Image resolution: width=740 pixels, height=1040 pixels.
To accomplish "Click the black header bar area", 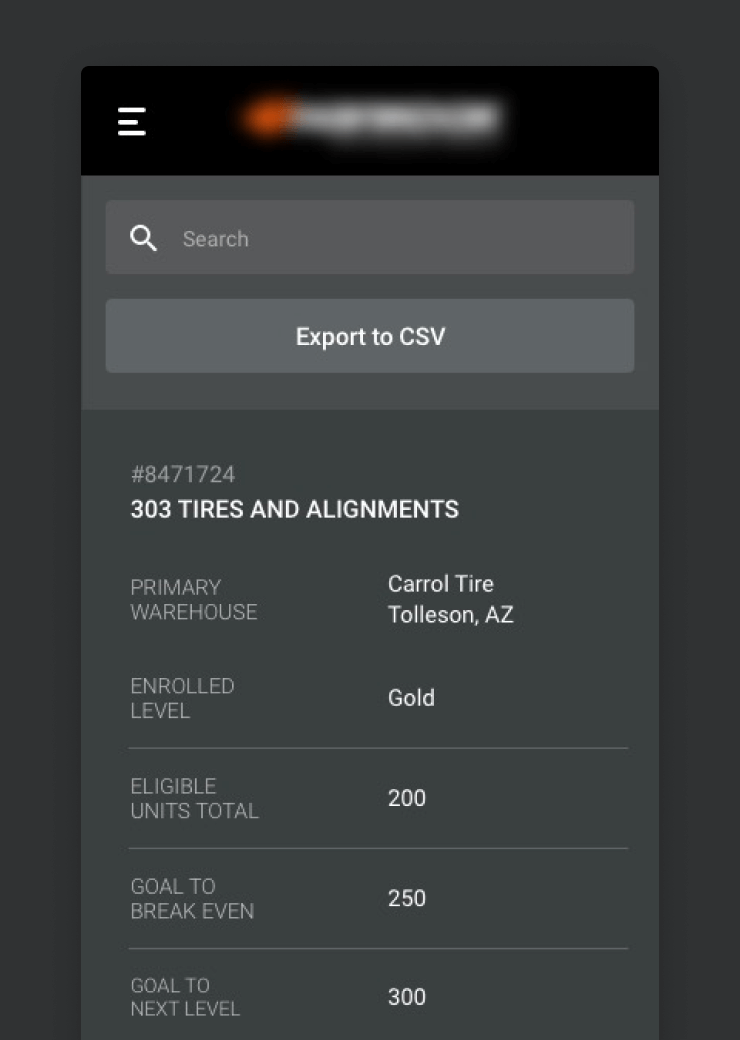I will (370, 121).
